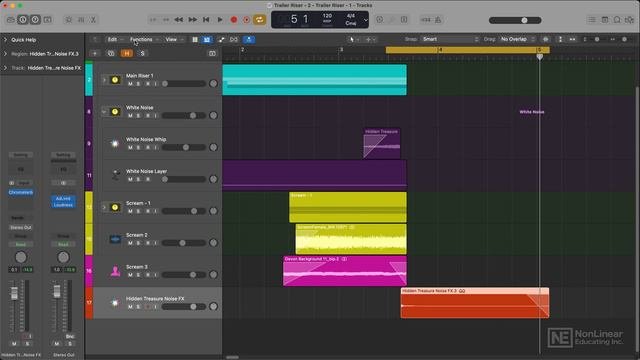Open the Note Pads icon
The height and width of the screenshot is (360, 640).
tap(604, 20)
